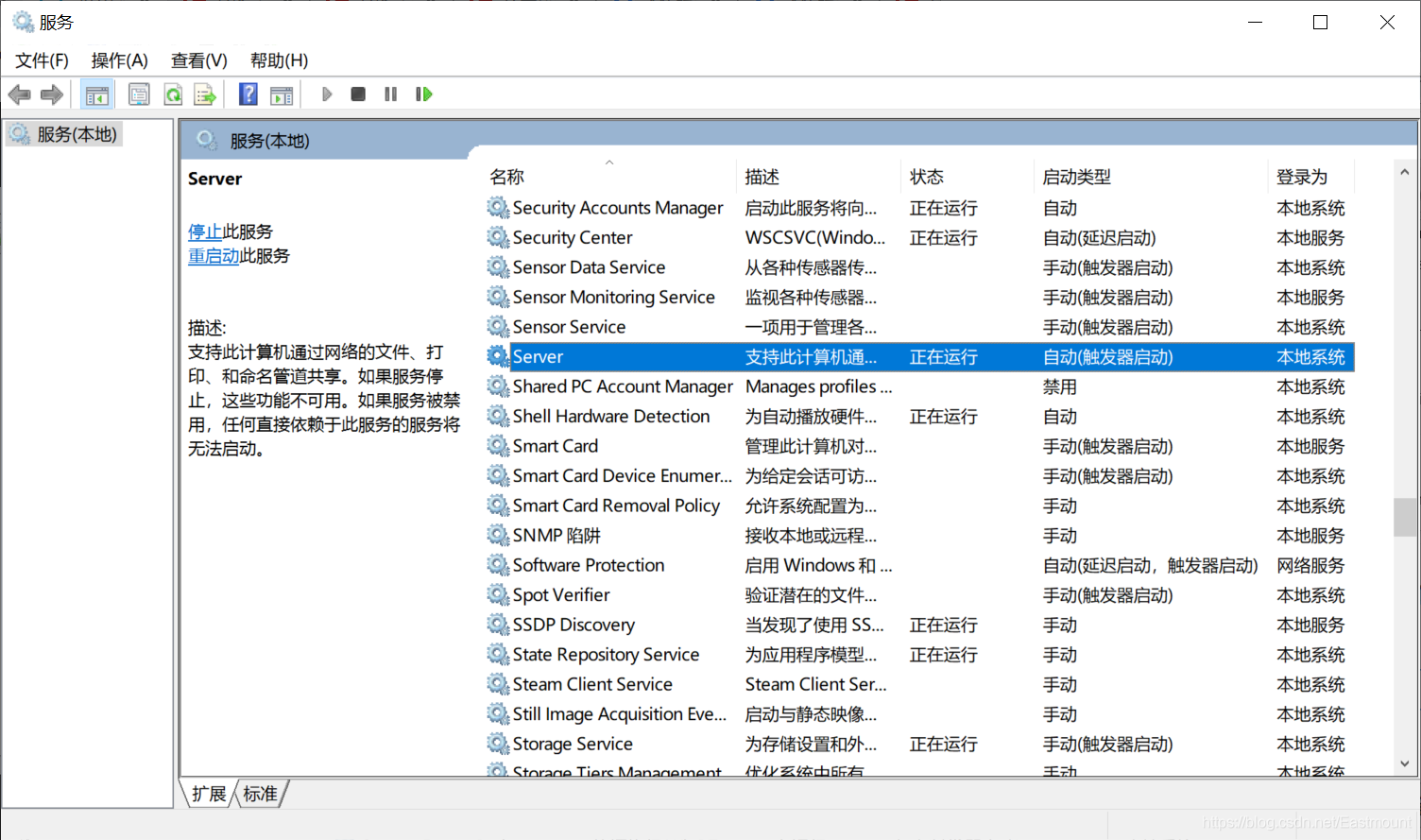Click the 停止 service link
Viewport: 1421px width, 840px height.
[205, 231]
